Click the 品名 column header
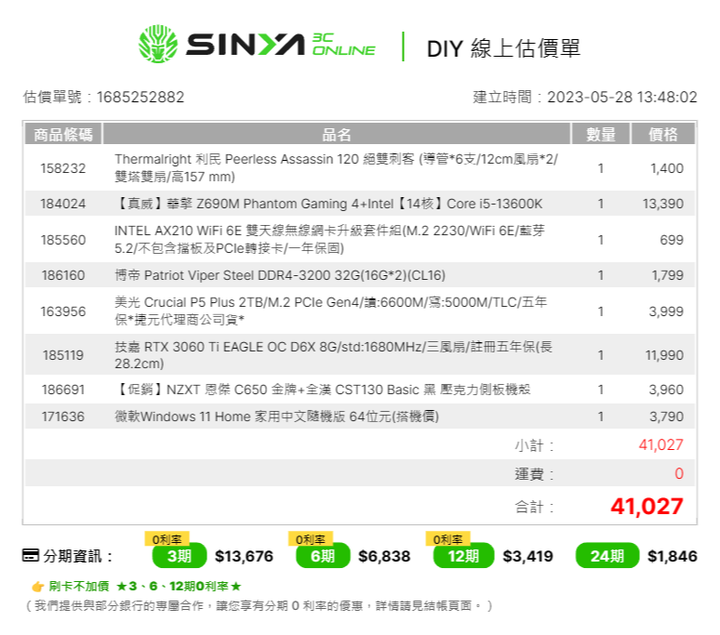 coord(337,134)
